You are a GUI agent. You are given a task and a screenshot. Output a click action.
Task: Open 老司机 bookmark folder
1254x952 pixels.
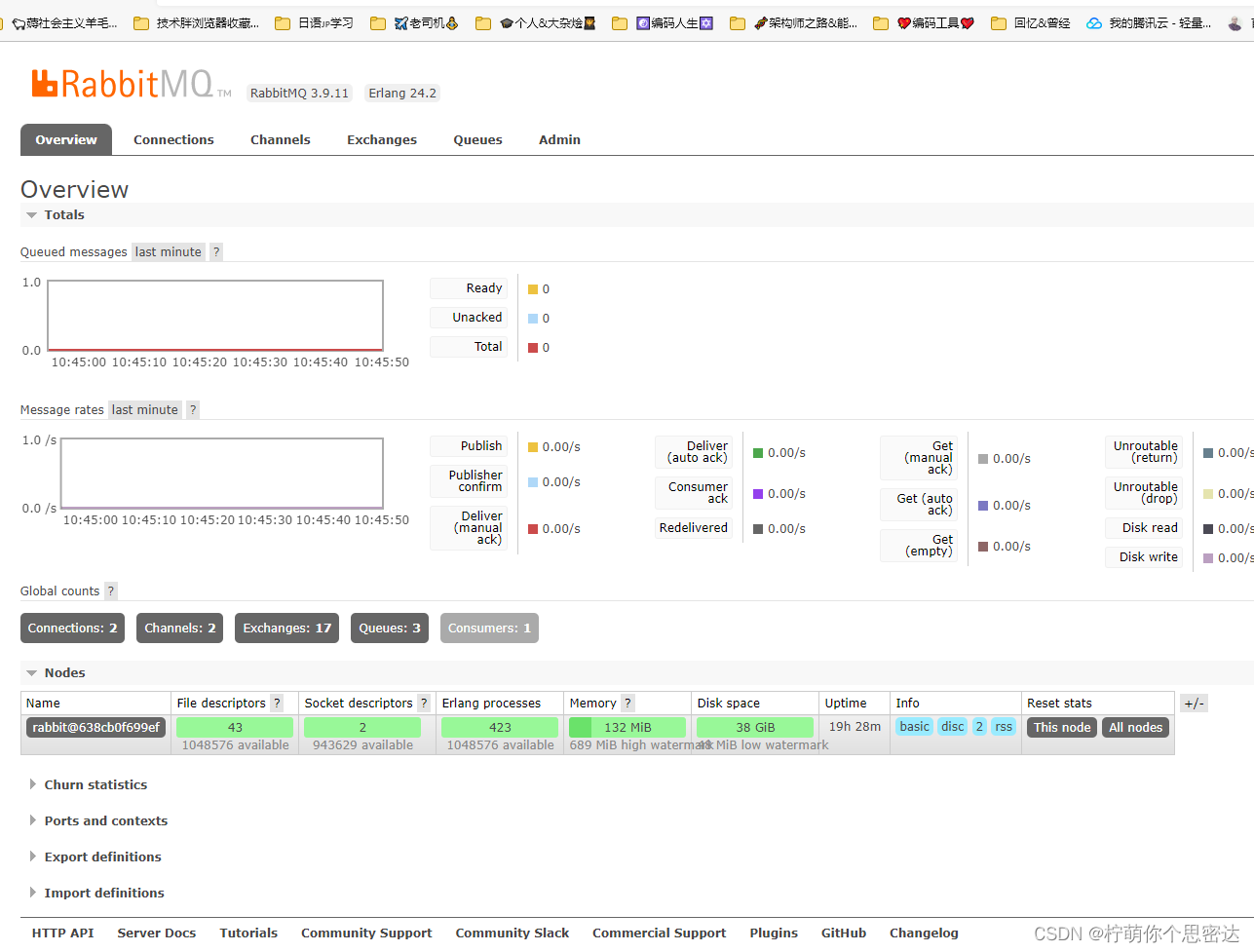pos(415,22)
